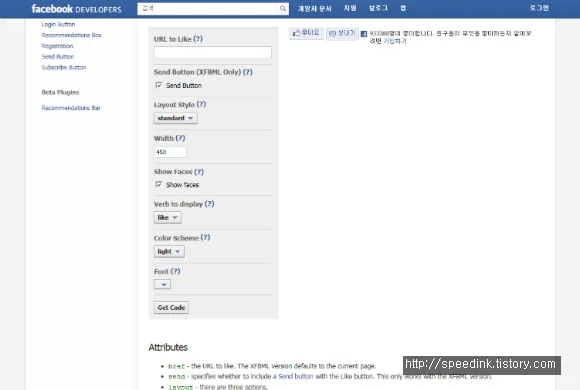
Task: Open the Layout Style standard dropdown
Action: pyautogui.click(x=176, y=118)
